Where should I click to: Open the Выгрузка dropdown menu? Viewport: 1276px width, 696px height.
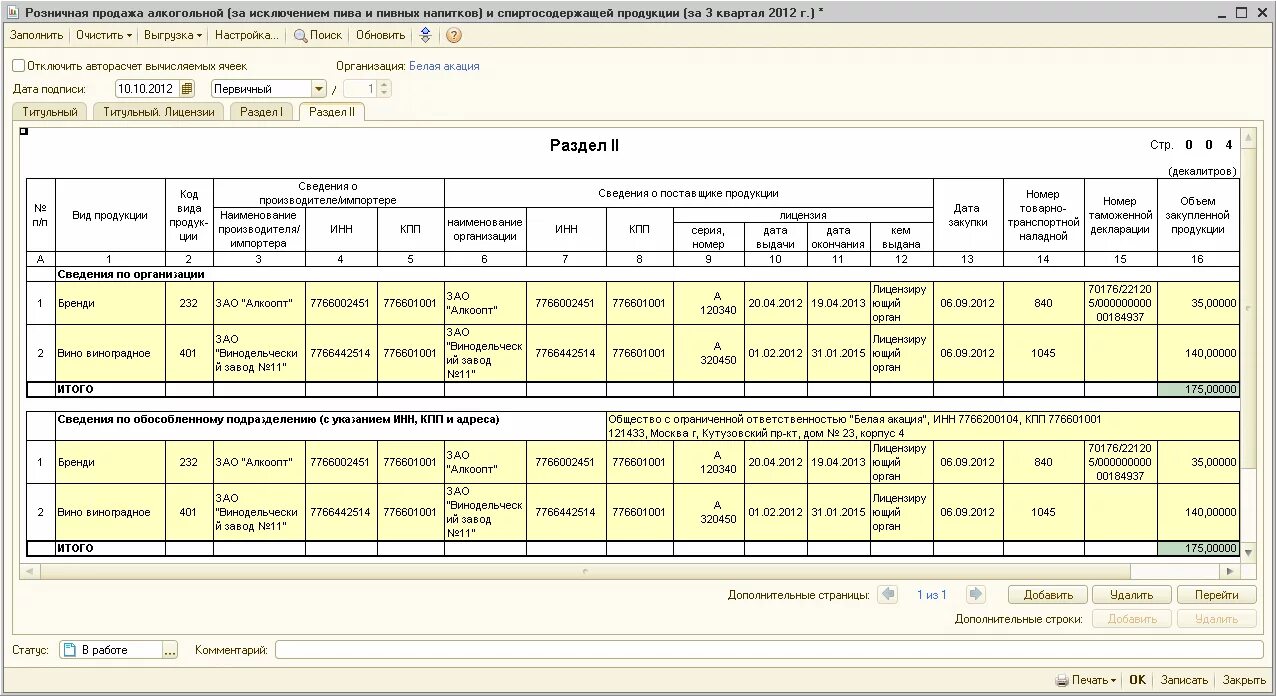tap(173, 35)
